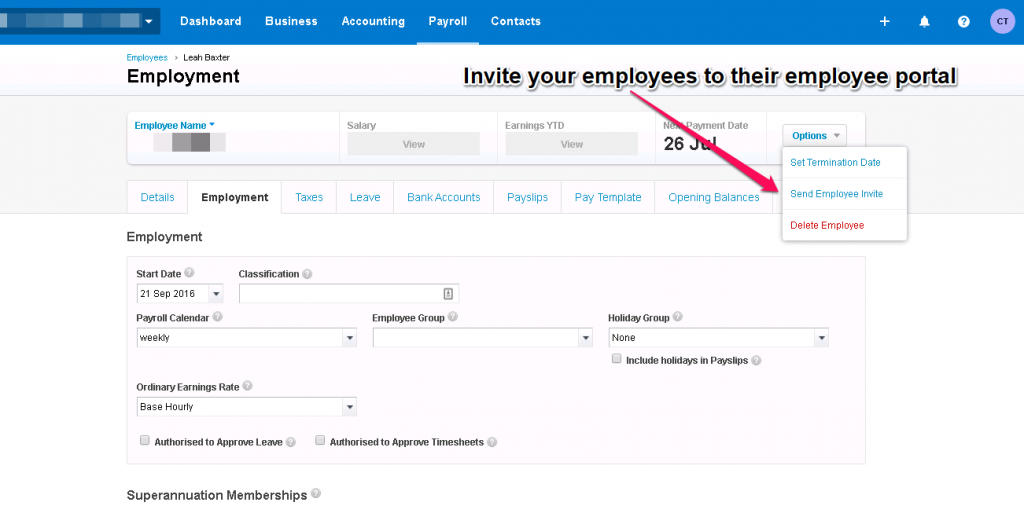Open the Contacts menu

pyautogui.click(x=516, y=22)
